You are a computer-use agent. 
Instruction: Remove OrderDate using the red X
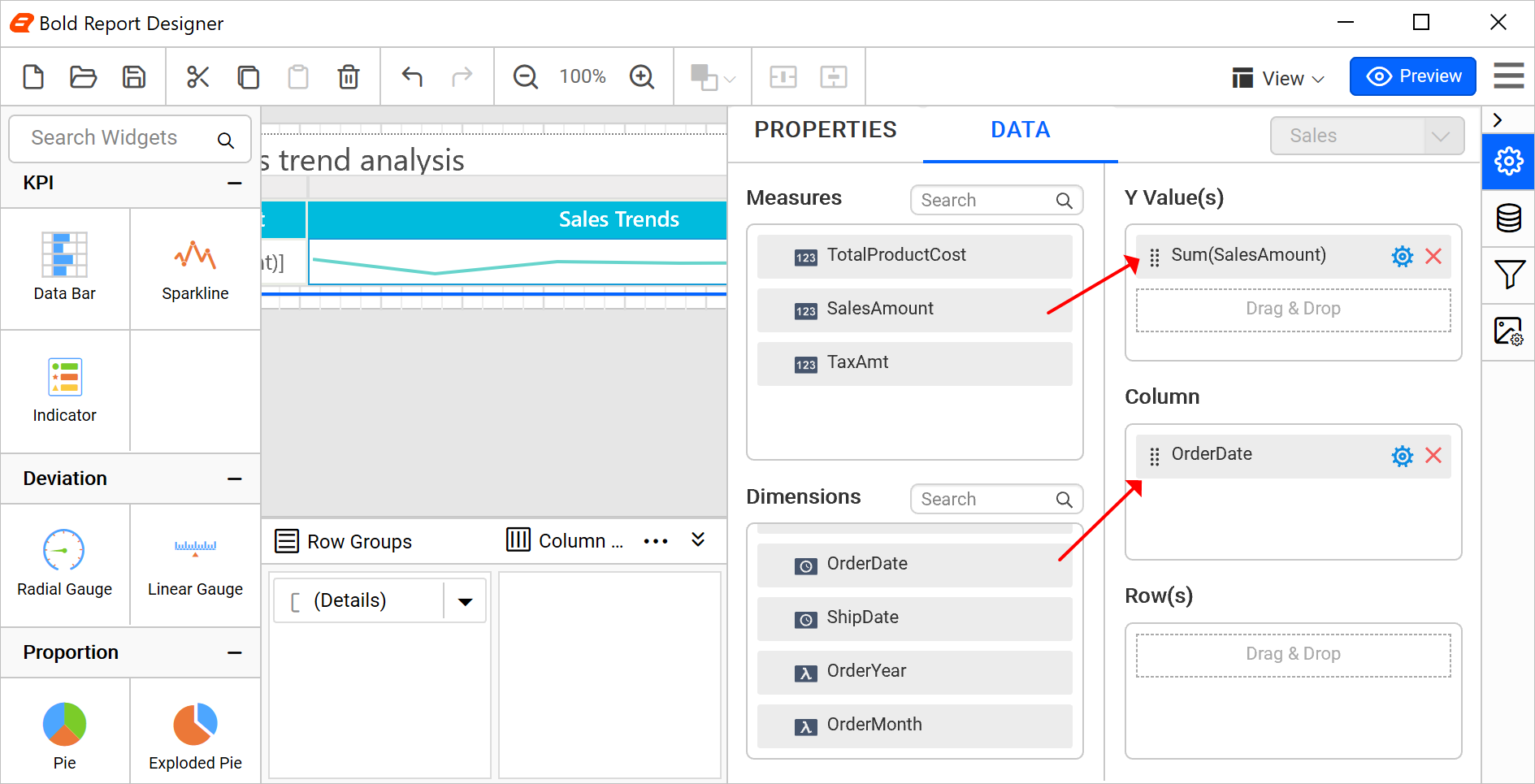tap(1434, 456)
